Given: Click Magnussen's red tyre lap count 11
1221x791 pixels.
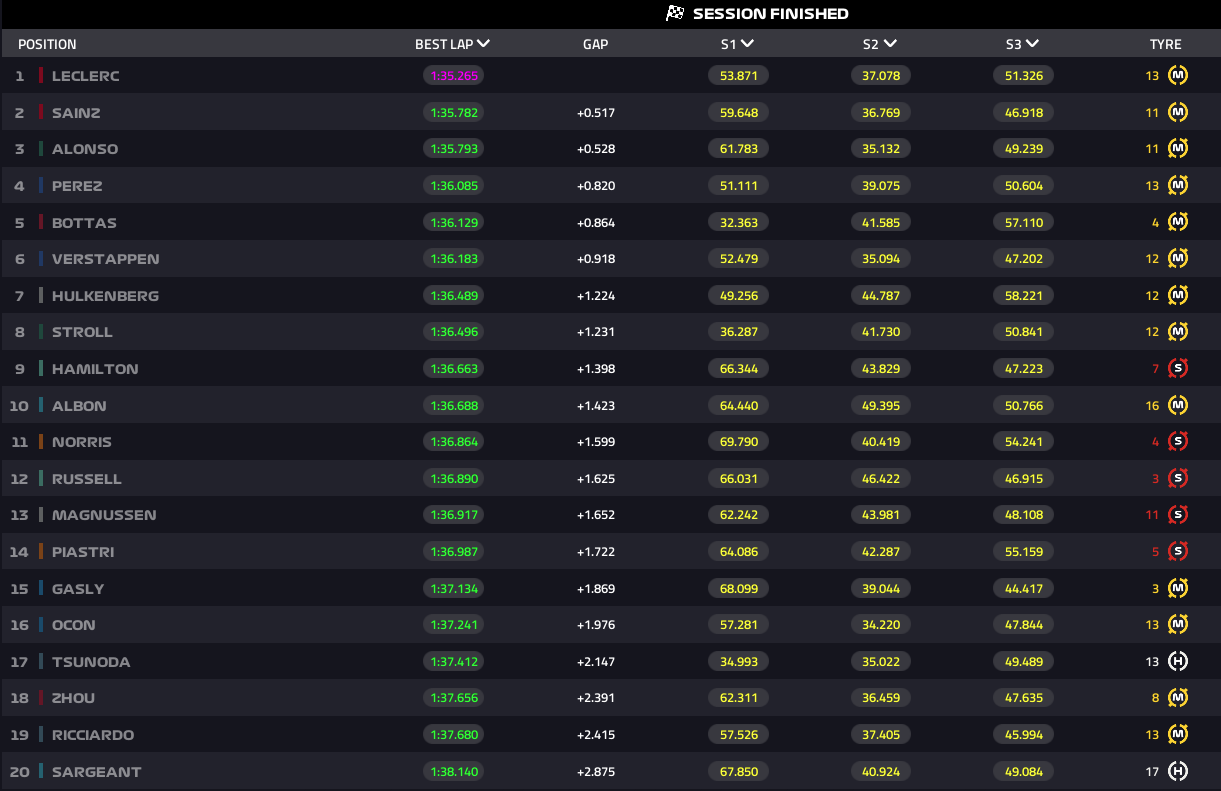Looking at the screenshot, I should coord(1152,515).
